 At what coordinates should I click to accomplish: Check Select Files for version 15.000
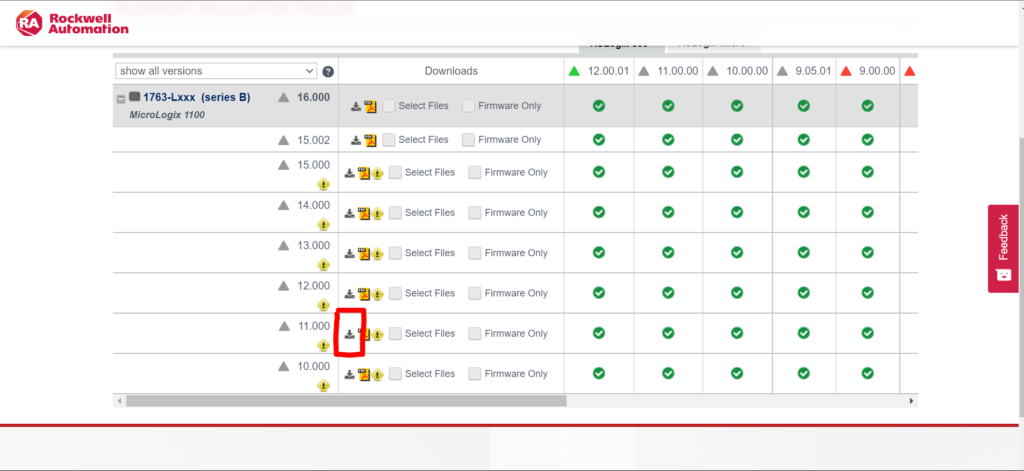396,172
